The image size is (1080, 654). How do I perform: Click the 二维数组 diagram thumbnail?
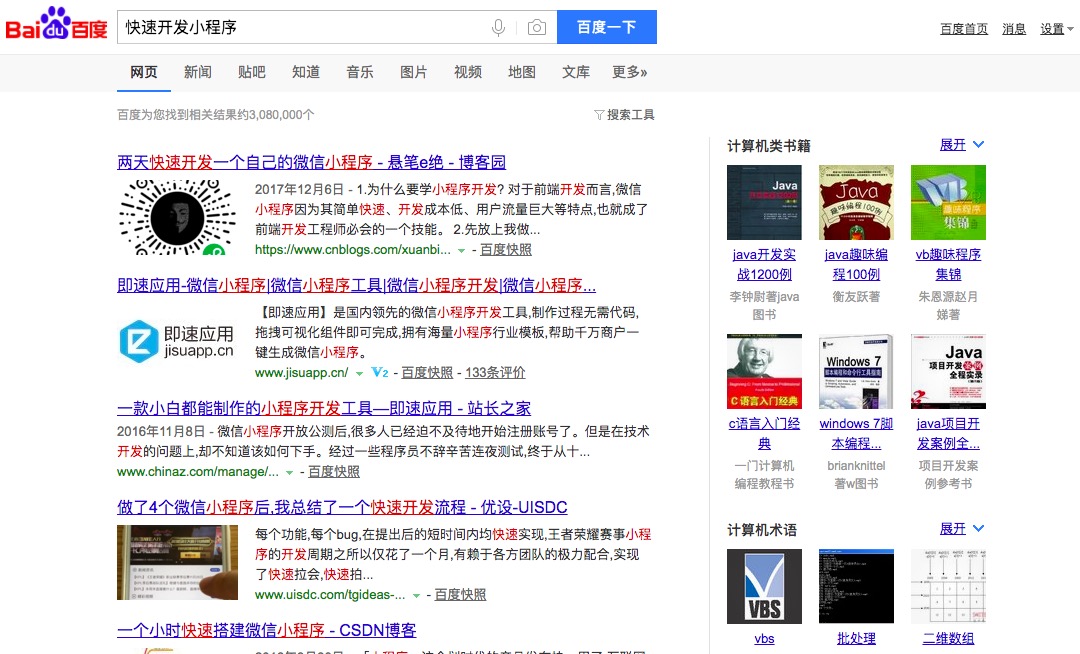[948, 587]
